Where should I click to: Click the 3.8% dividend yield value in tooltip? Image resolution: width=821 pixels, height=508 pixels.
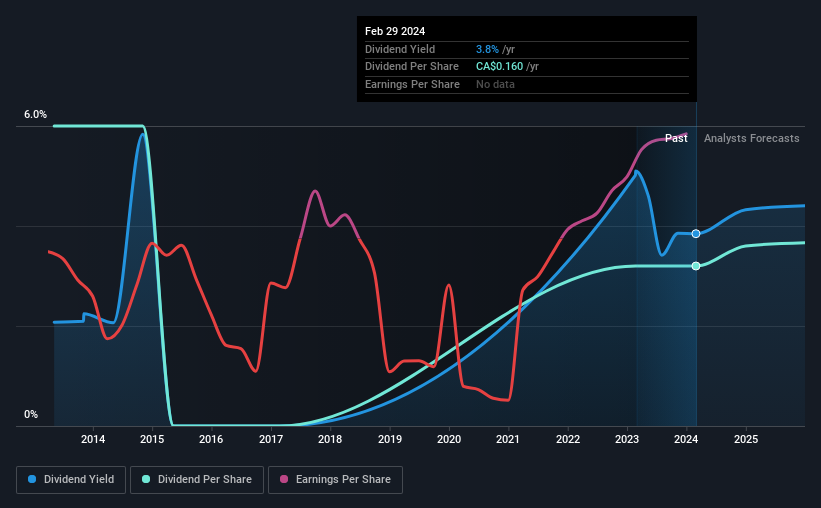click(487, 49)
